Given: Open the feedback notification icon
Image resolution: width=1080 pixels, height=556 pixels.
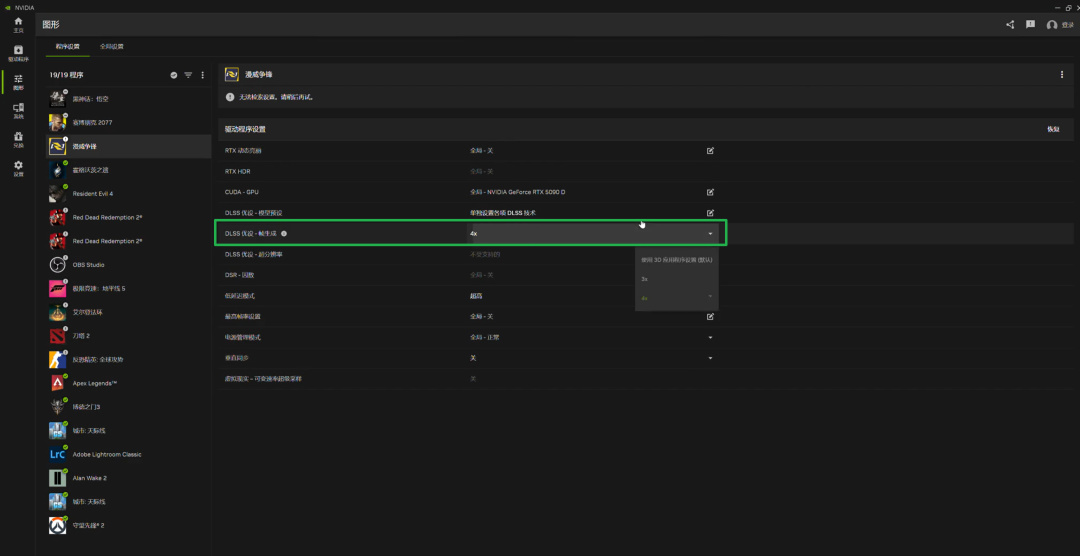Looking at the screenshot, I should point(1030,24).
